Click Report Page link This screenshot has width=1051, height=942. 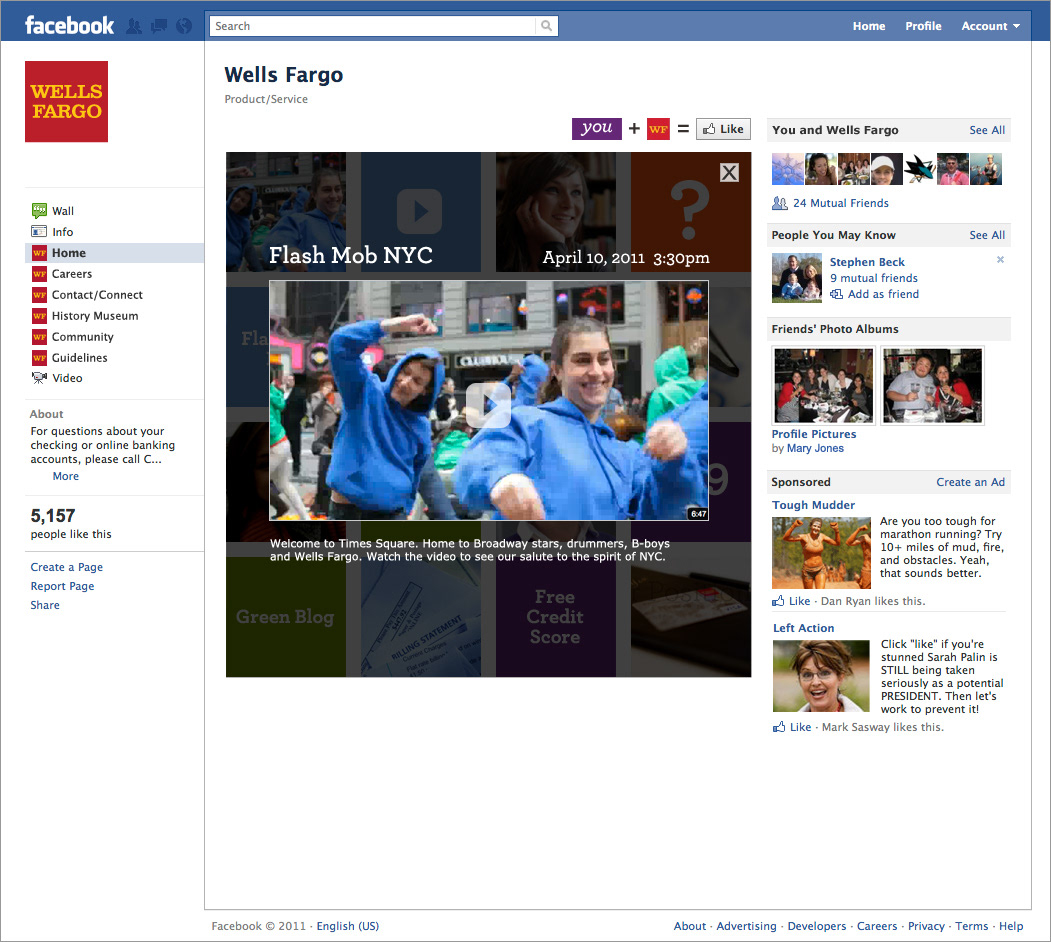click(x=62, y=586)
